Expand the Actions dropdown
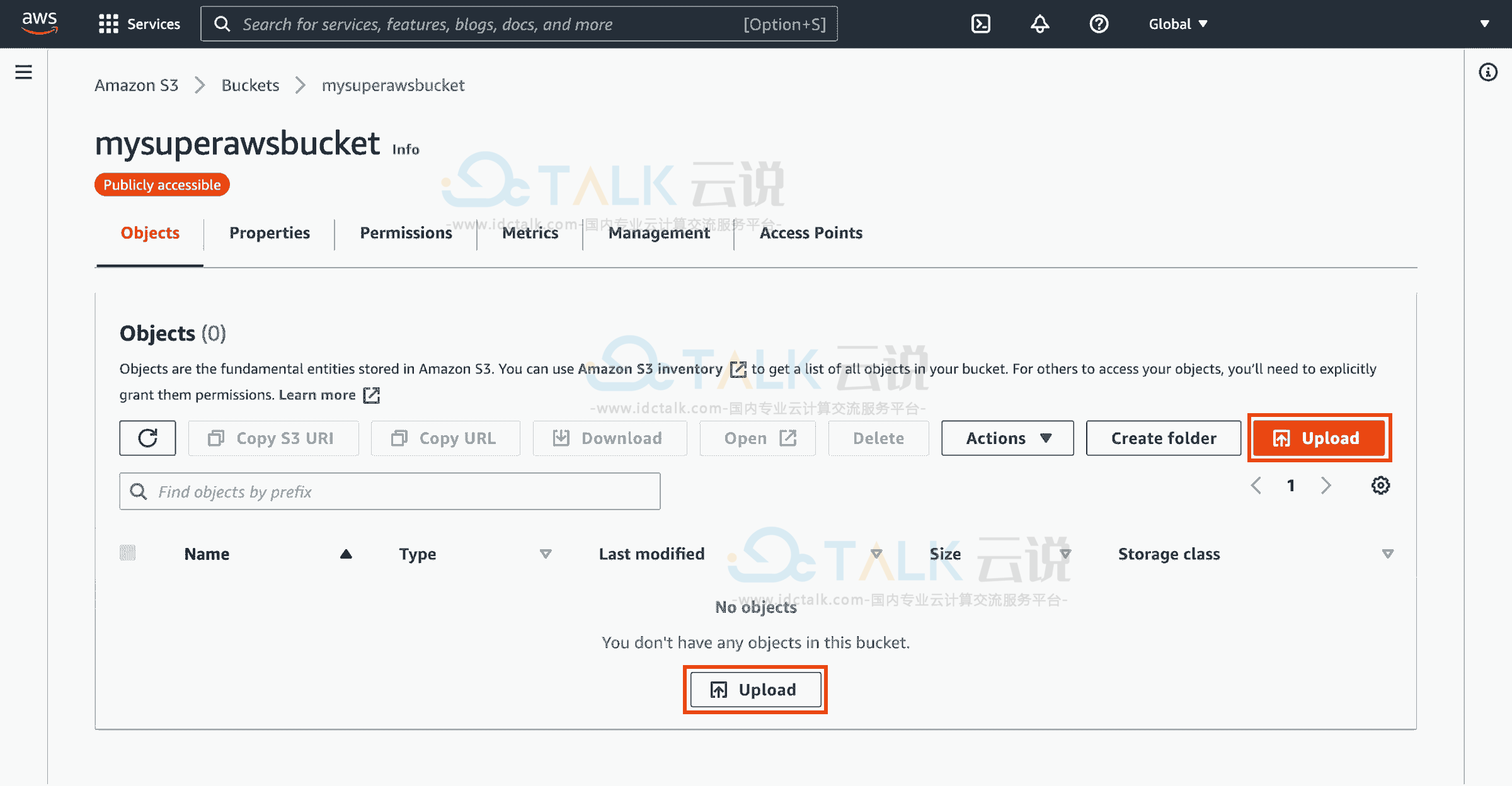The image size is (1512, 786). (1007, 438)
